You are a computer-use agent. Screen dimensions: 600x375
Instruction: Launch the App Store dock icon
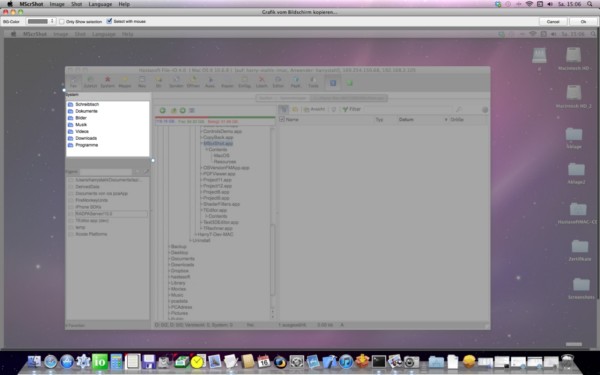coord(67,361)
